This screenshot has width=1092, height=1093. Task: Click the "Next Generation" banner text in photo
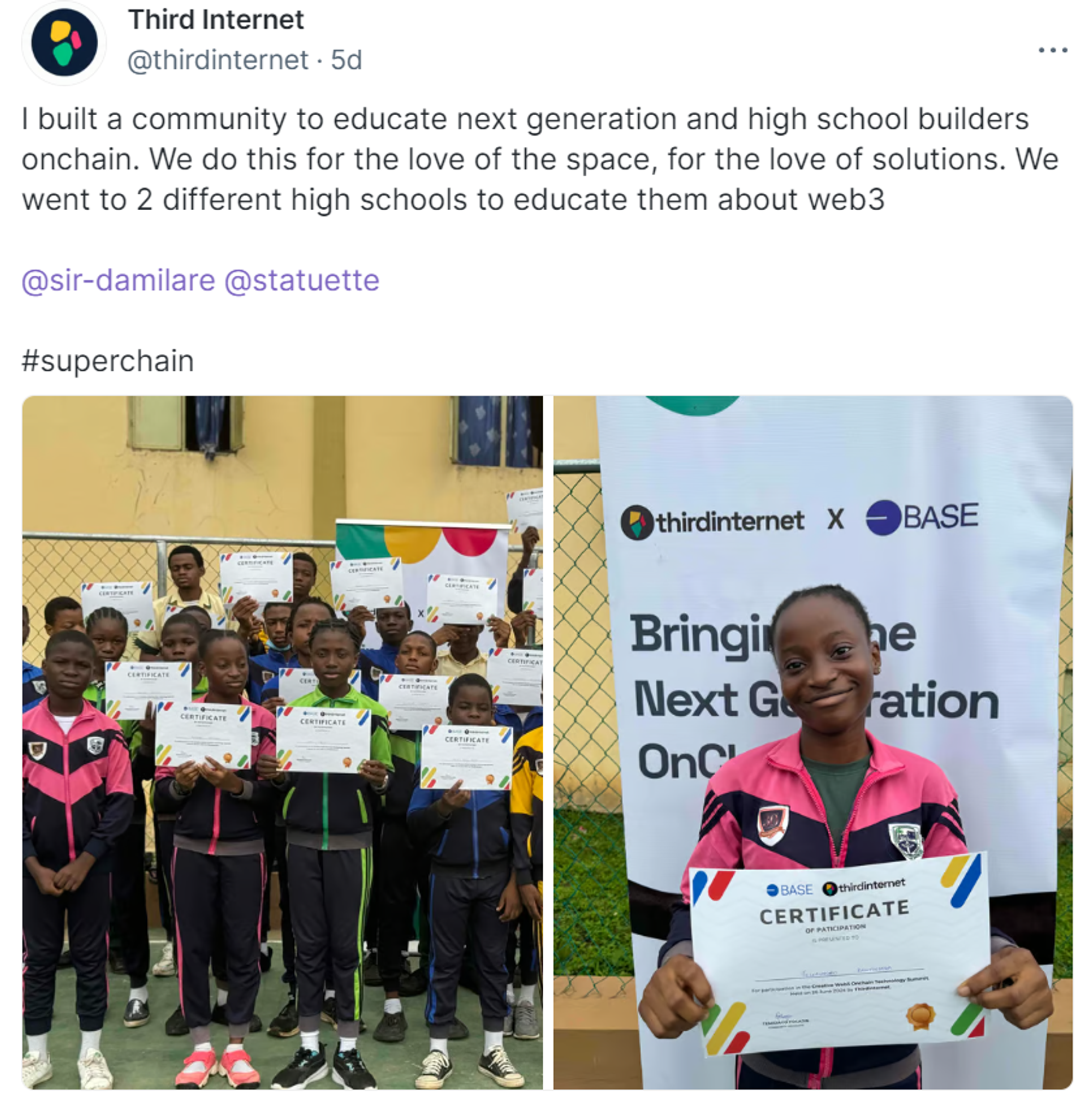pos(816,701)
